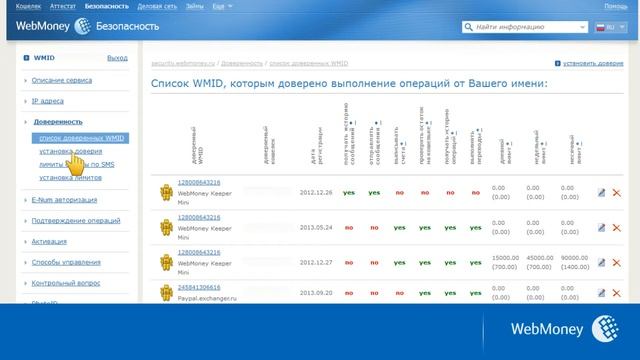Screen dimensions: 640x360
Task: Expand the arrow beside 'Активация'
Action: point(25,242)
